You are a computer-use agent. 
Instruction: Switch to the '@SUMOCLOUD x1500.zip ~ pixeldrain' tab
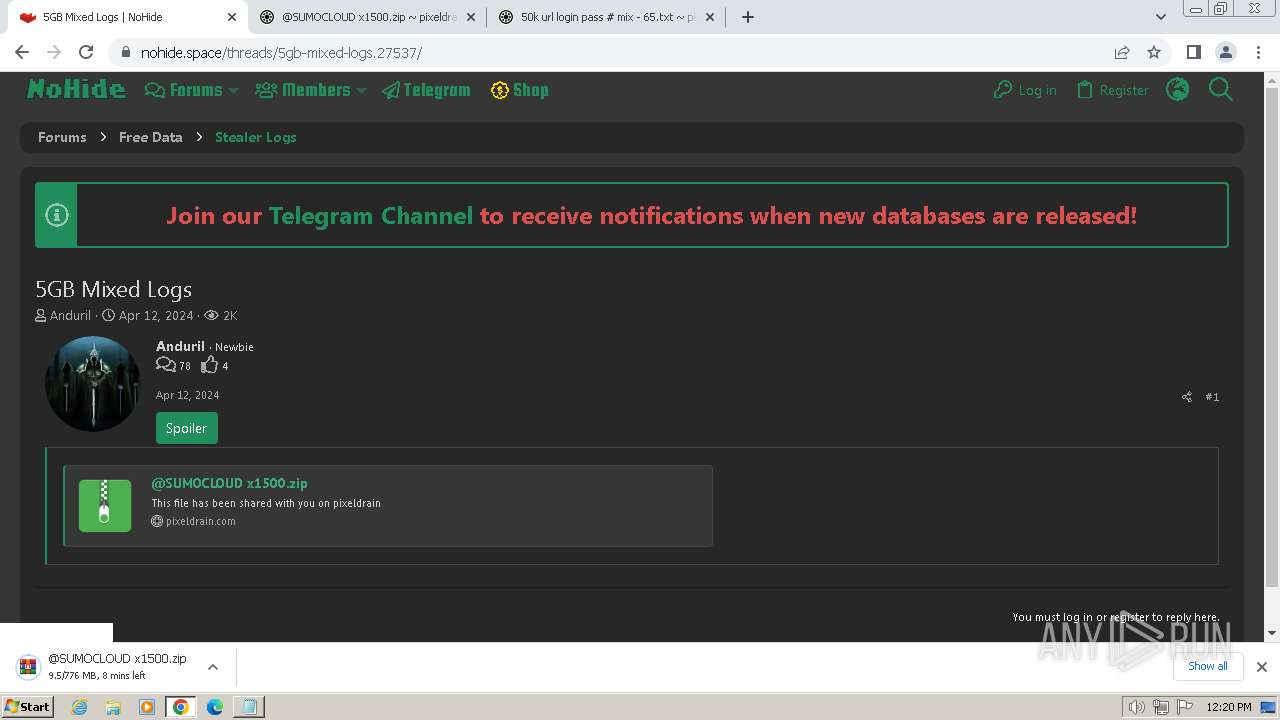366,17
